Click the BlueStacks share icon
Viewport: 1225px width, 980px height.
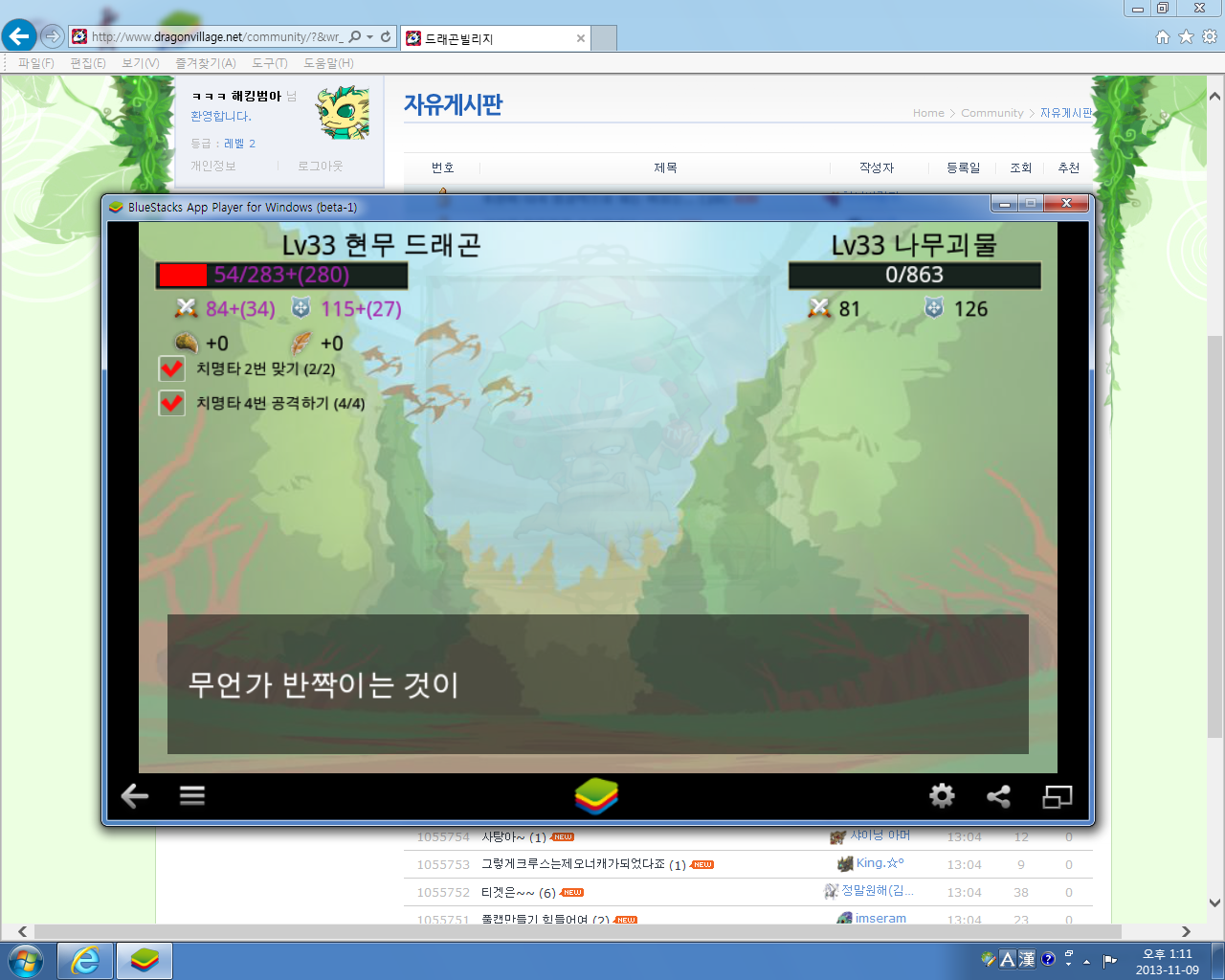pos(998,795)
